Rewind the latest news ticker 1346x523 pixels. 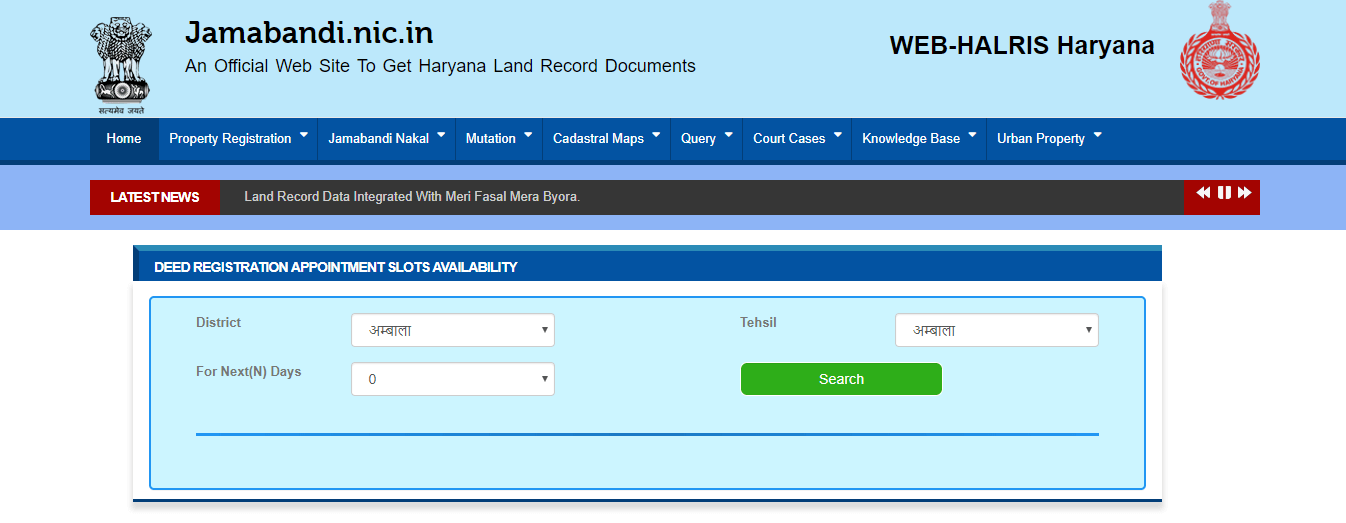click(x=1203, y=193)
